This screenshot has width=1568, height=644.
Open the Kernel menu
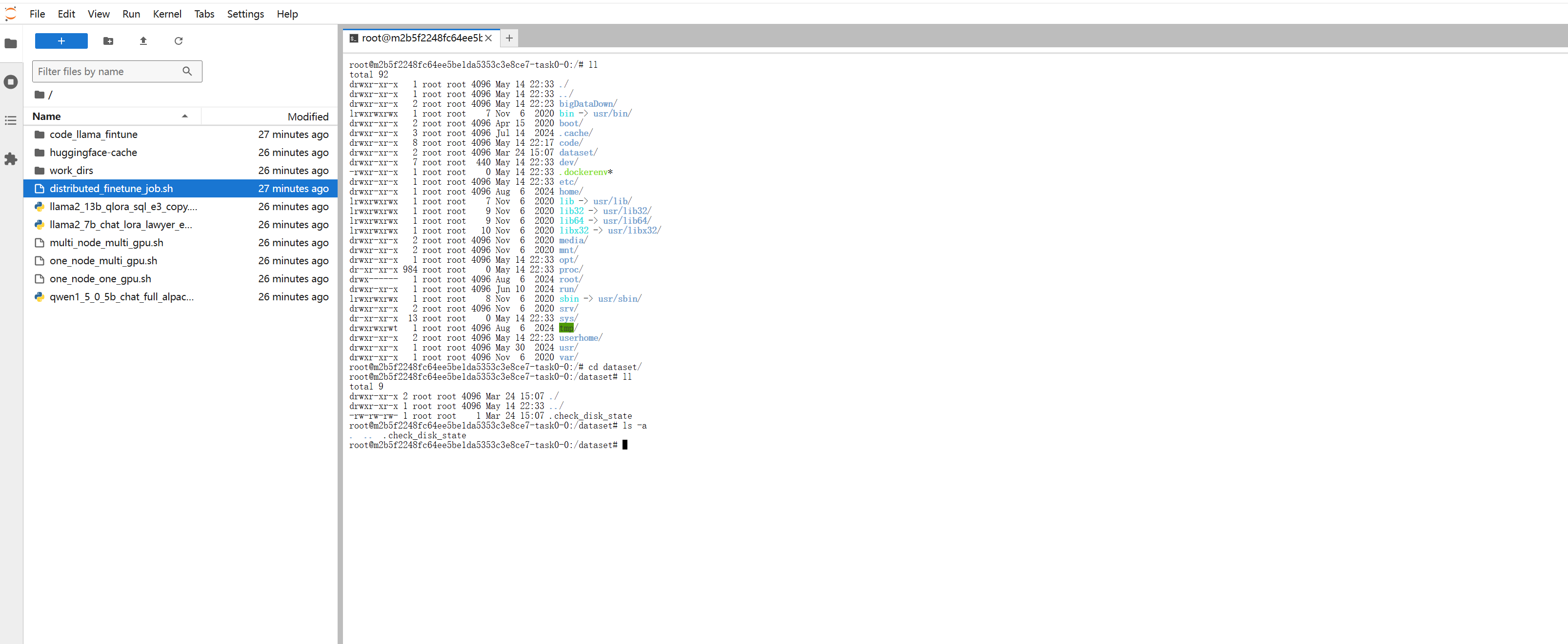[167, 13]
